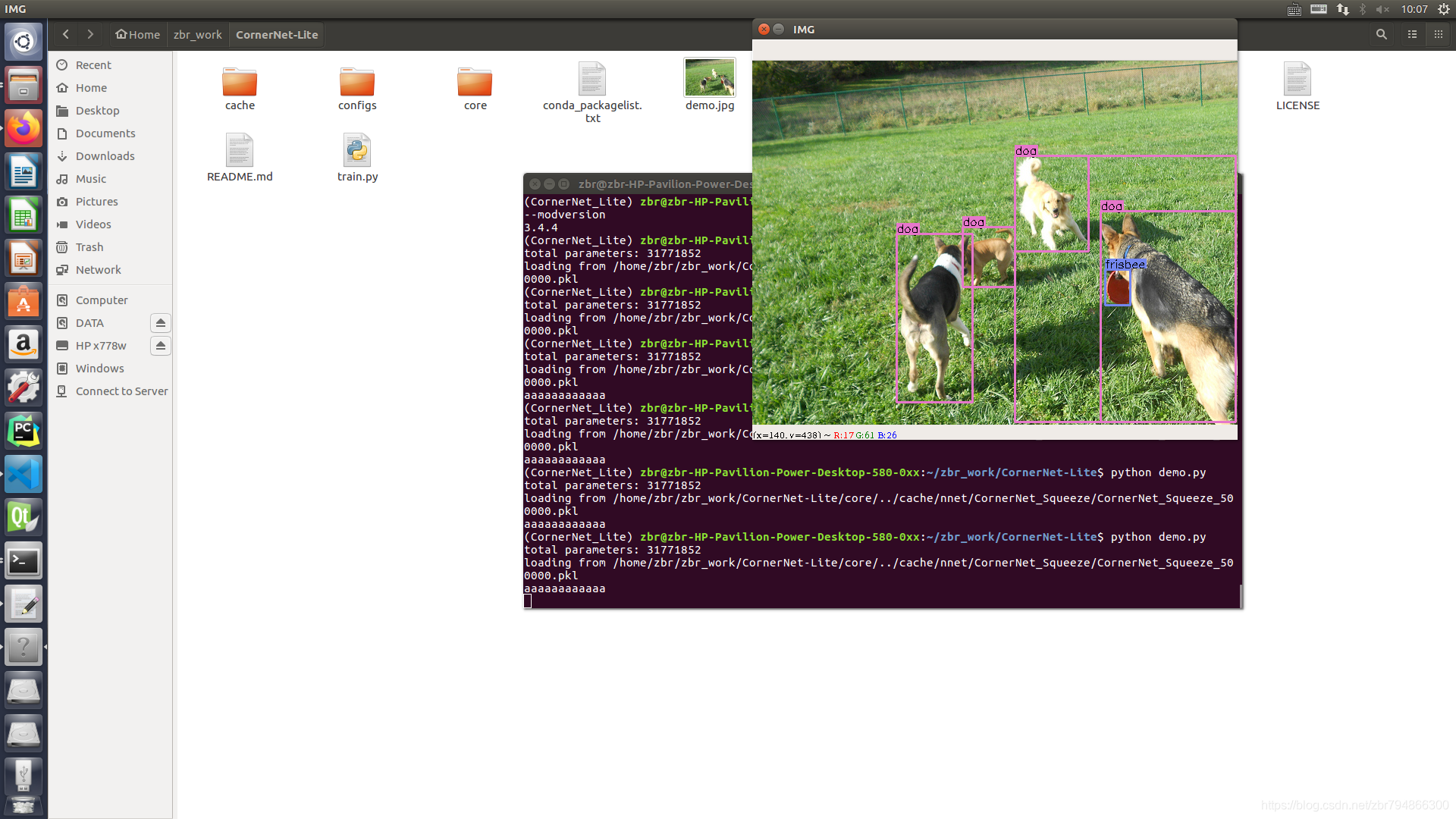Open Visual Studio Code from the launcher
This screenshot has height=819, width=1456.
pos(24,473)
